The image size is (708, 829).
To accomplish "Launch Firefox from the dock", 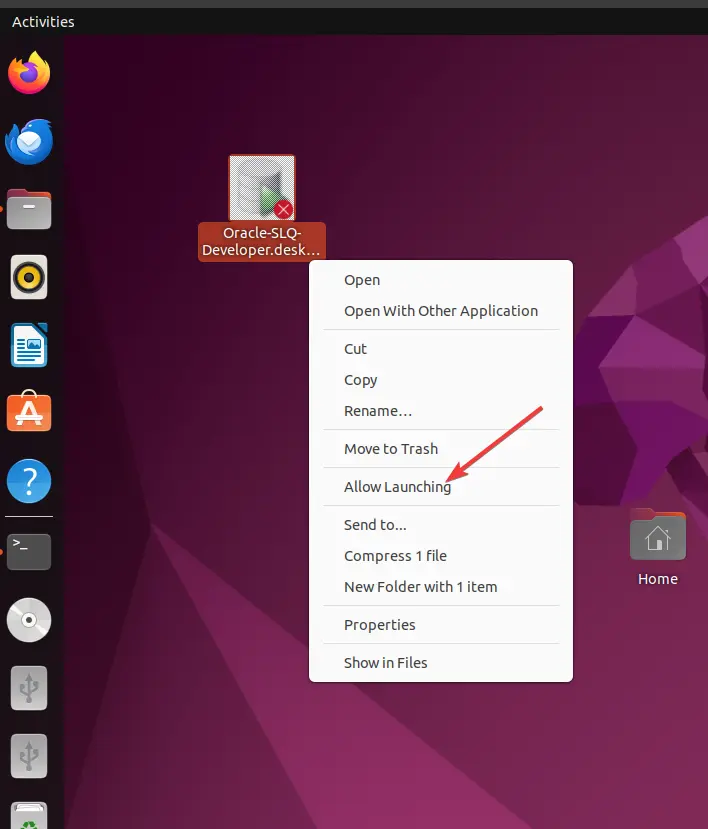I will tap(29, 73).
